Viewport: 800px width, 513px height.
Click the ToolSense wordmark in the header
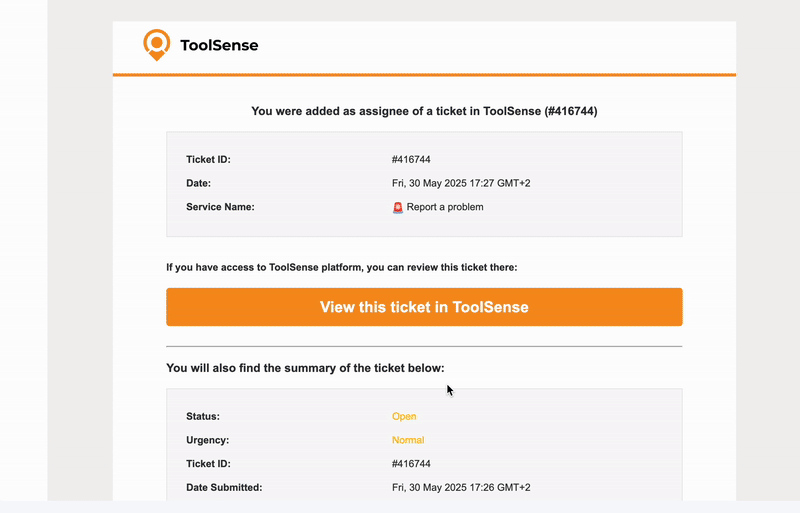[219, 45]
